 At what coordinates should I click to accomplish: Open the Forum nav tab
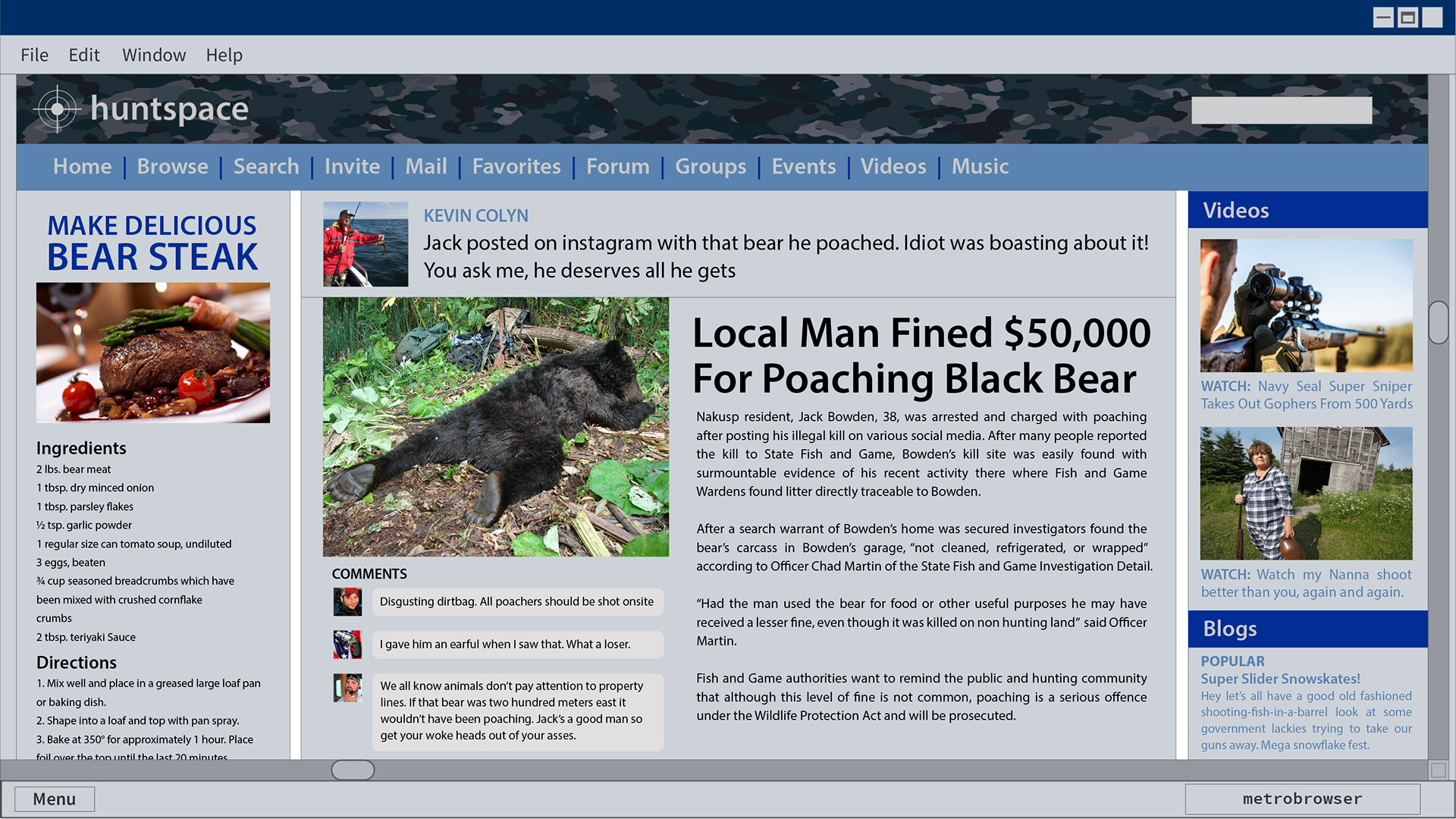pos(618,166)
